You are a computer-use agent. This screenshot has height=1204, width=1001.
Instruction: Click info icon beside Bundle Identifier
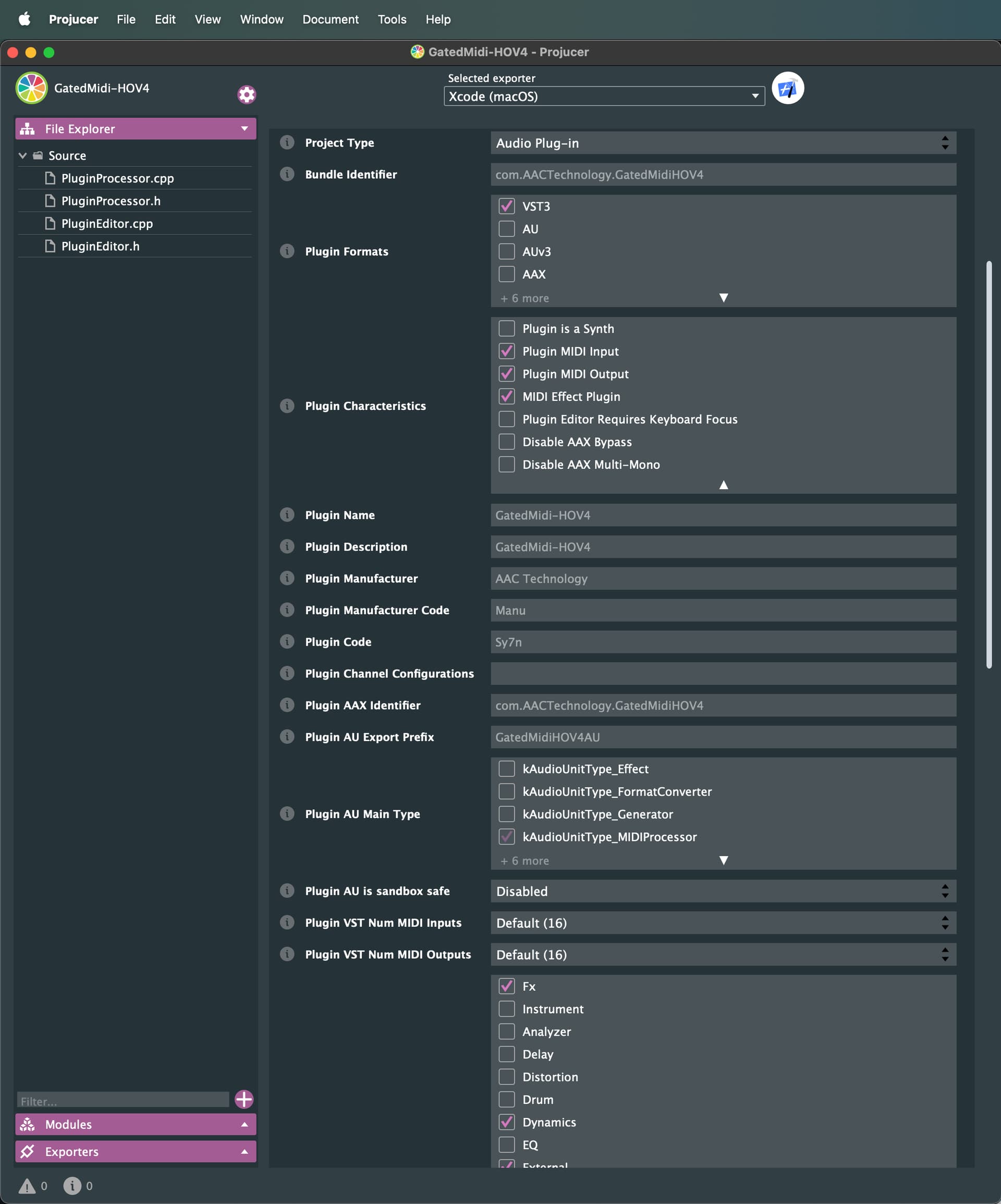[x=287, y=174]
